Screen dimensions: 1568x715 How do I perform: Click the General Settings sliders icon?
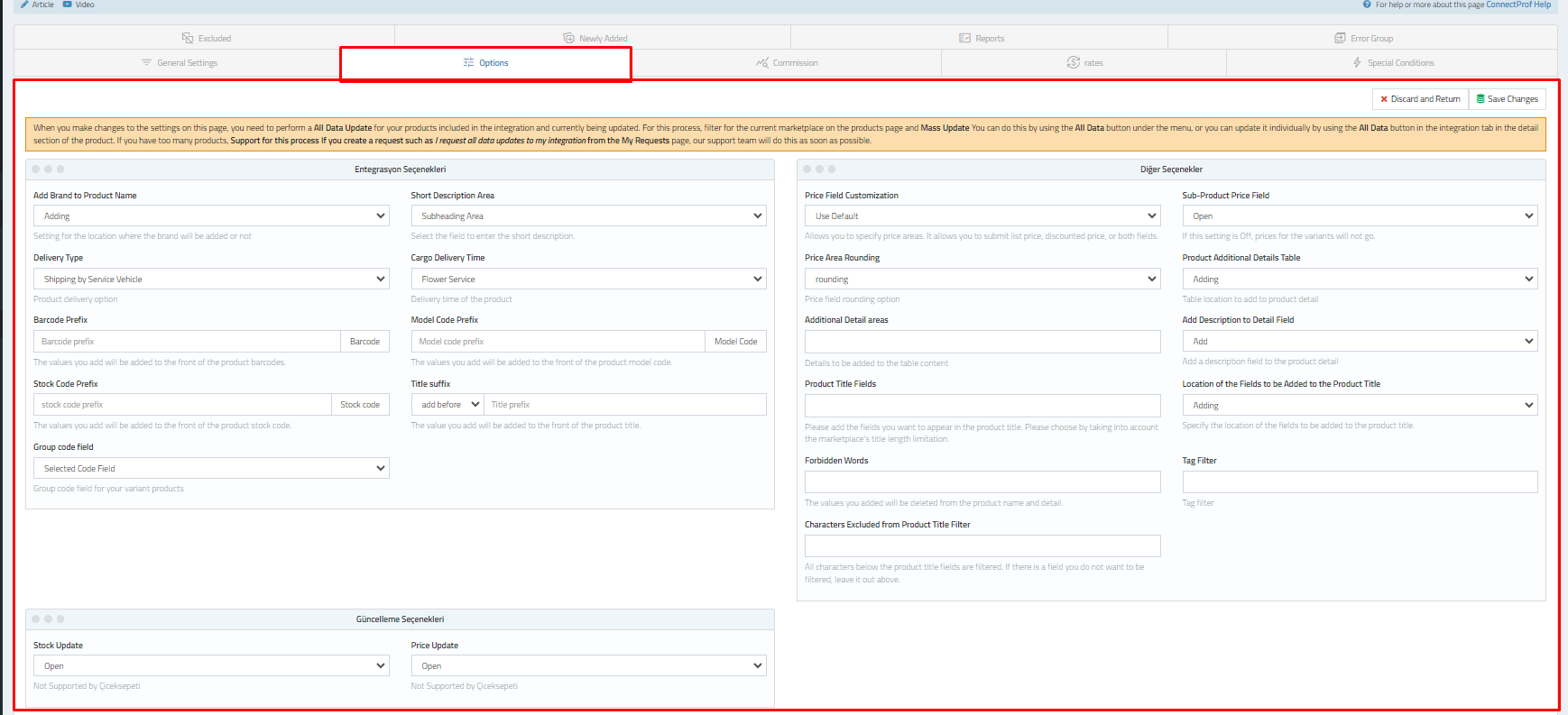click(x=146, y=63)
